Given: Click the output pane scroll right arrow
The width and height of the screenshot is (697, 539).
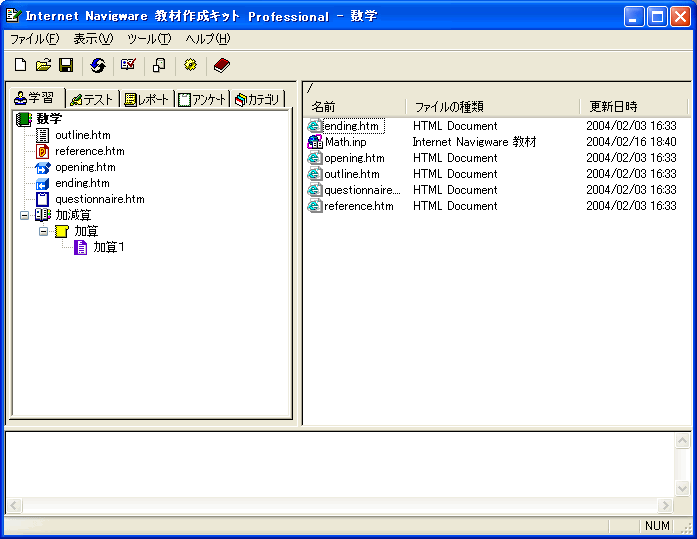Looking at the screenshot, I should [x=665, y=505].
